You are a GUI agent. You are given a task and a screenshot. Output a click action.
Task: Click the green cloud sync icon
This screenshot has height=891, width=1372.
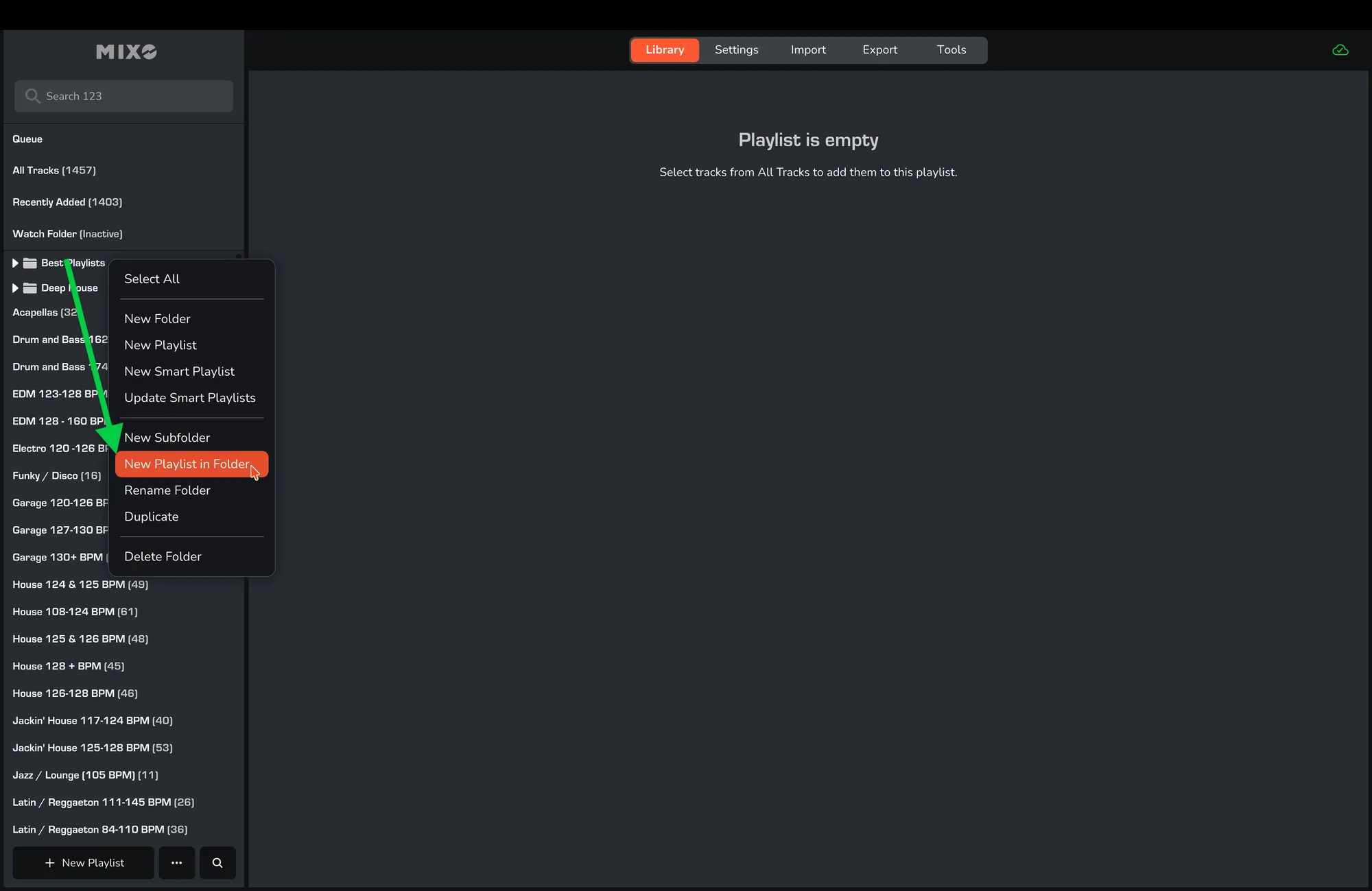(x=1340, y=50)
